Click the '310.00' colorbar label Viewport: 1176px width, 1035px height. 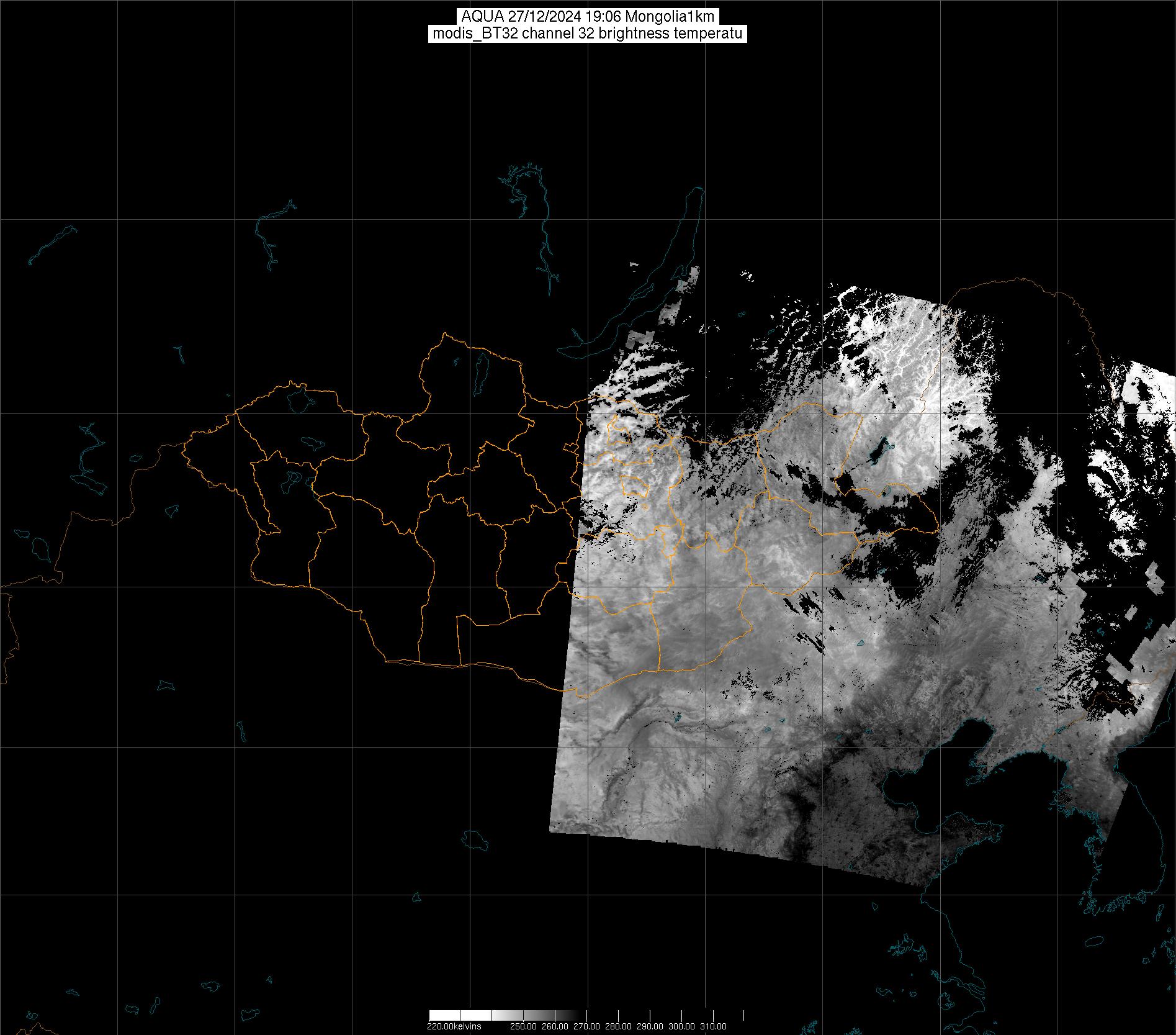(714, 1026)
